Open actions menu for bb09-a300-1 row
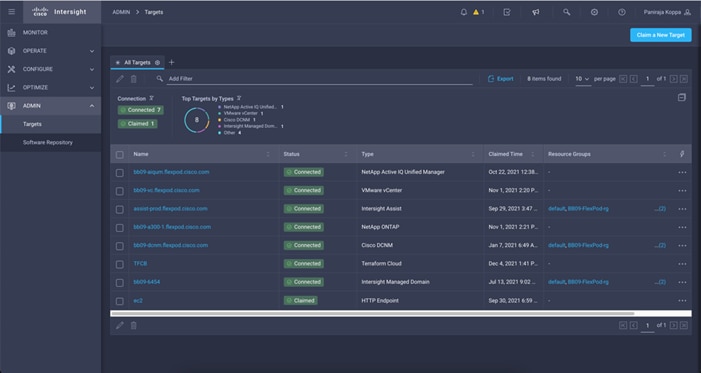This screenshot has height=373, width=701. pyautogui.click(x=682, y=227)
